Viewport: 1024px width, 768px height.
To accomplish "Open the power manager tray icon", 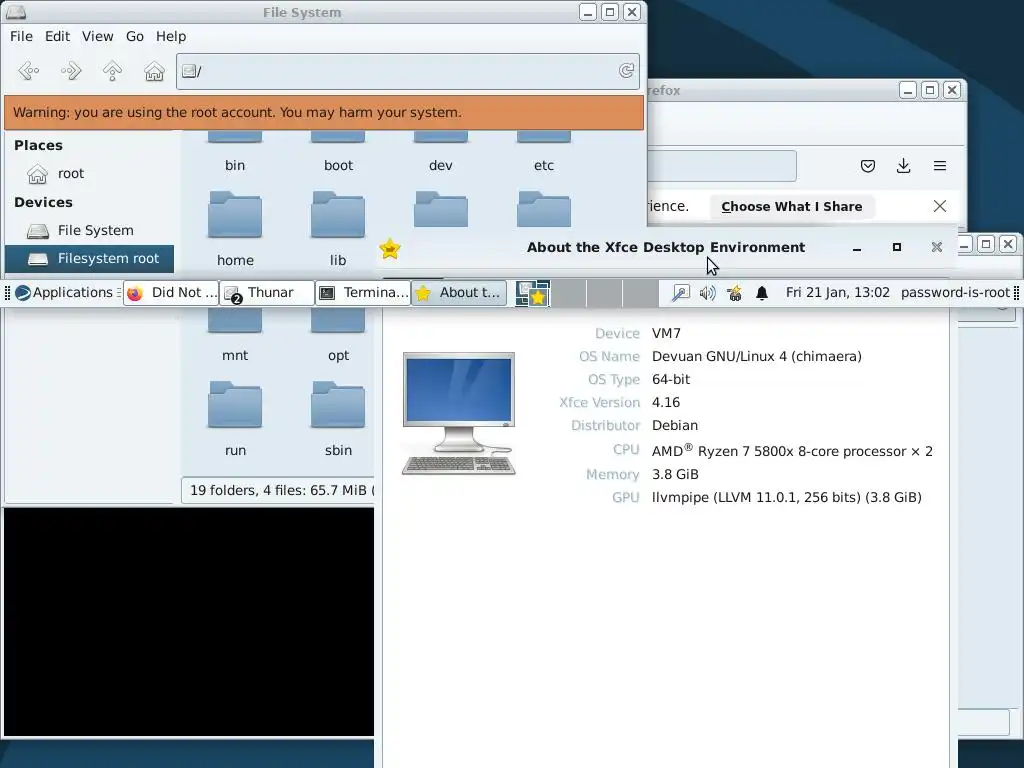I will point(734,293).
